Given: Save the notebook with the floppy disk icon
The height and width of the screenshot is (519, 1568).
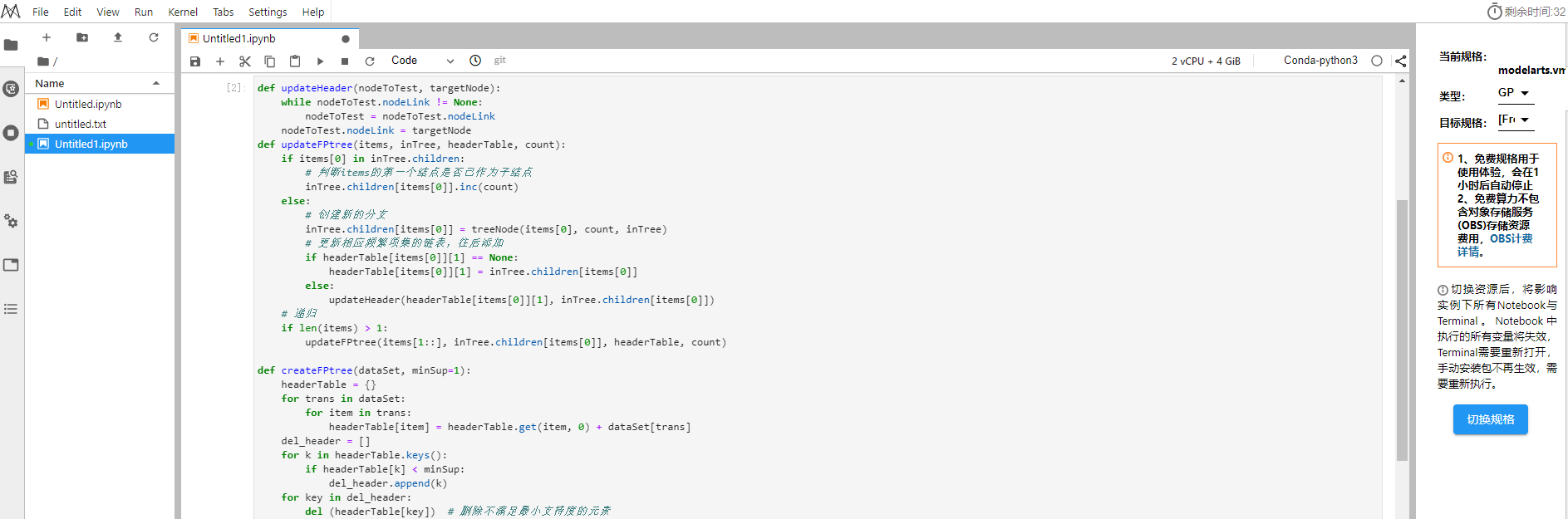Looking at the screenshot, I should point(195,61).
